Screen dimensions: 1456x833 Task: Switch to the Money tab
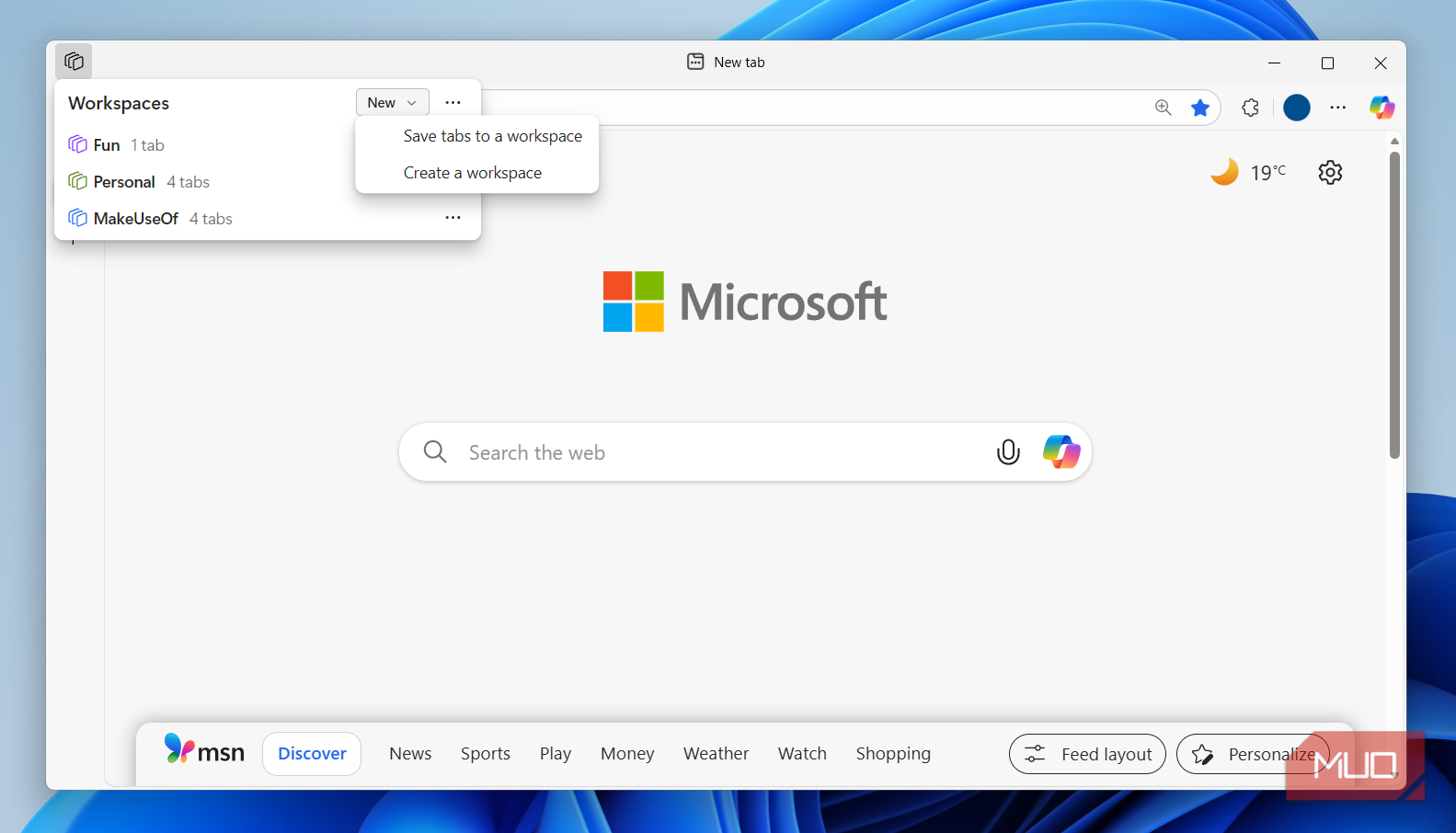(627, 754)
